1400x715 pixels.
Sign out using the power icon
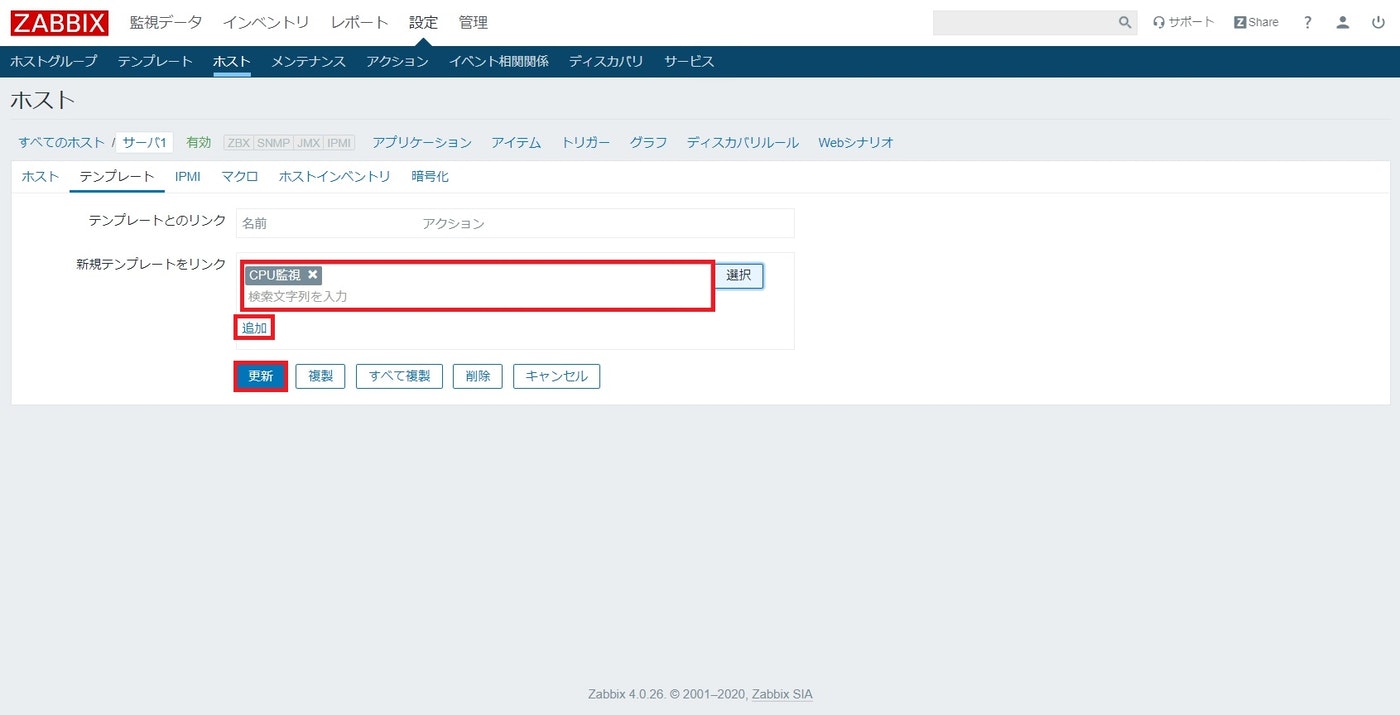[1379, 22]
